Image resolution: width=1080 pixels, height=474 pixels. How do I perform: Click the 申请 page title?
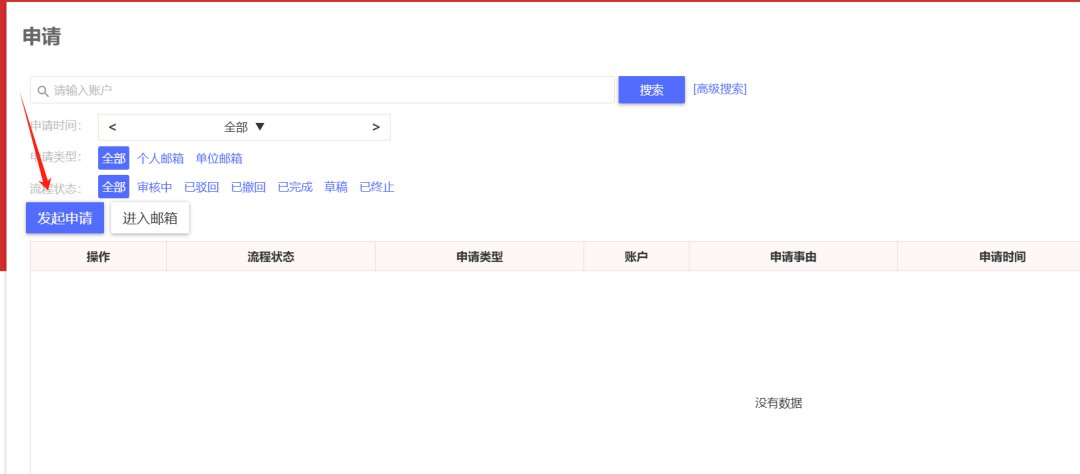point(42,37)
